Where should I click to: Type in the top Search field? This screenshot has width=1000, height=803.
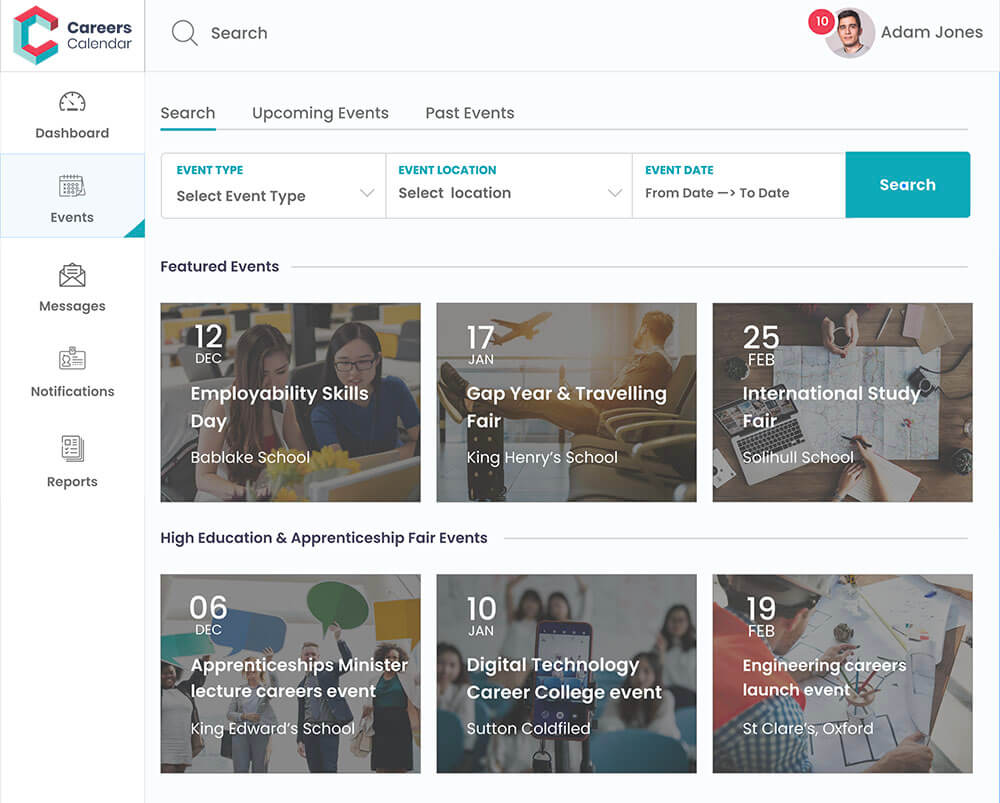tap(239, 33)
